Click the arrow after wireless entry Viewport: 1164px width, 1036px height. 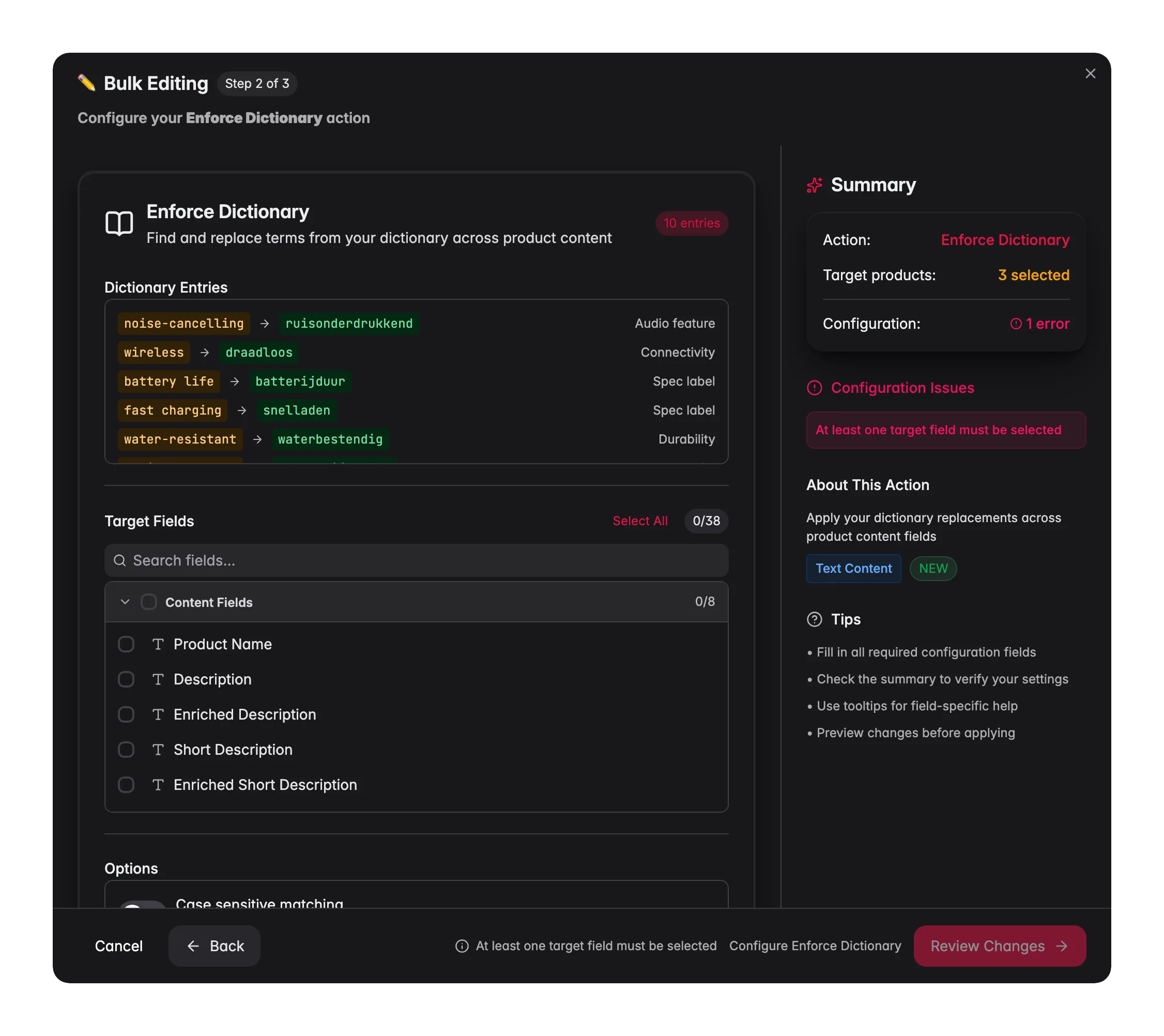pyautogui.click(x=205, y=353)
